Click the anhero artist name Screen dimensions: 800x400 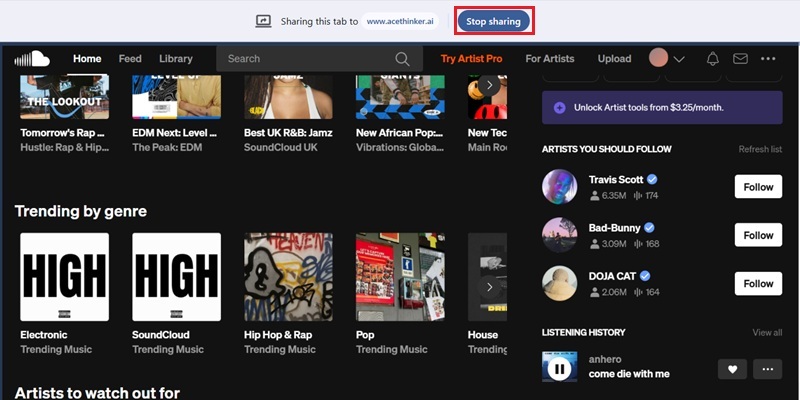coord(605,360)
